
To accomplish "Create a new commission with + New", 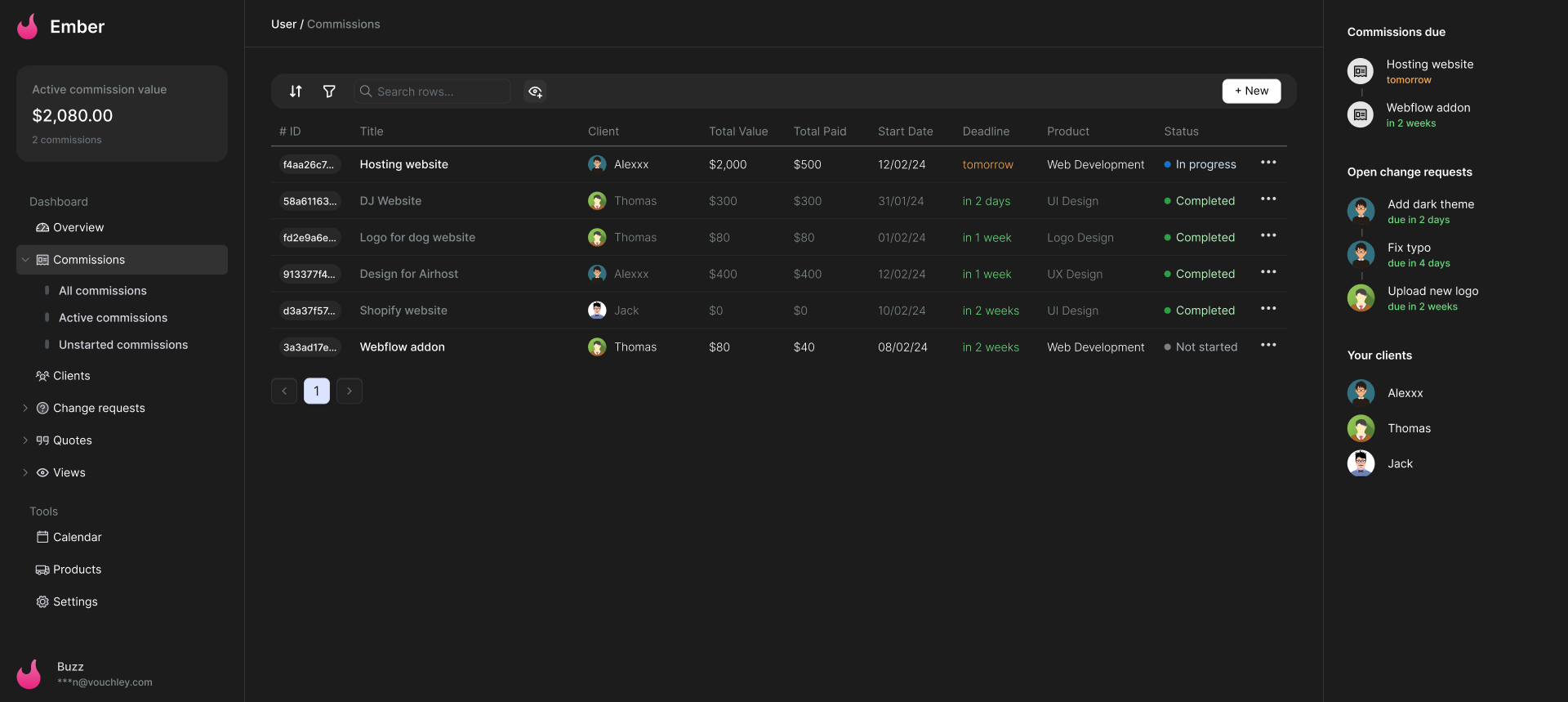I will (x=1251, y=91).
